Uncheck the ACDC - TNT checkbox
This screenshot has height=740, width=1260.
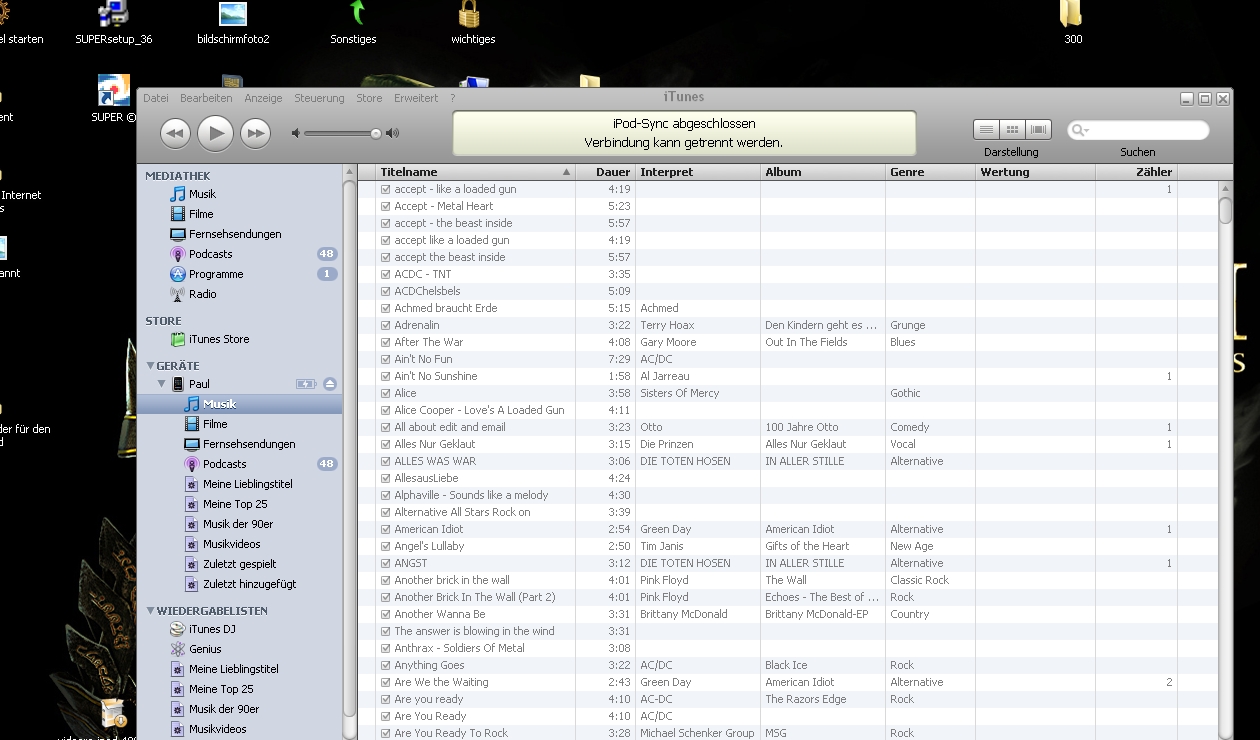385,274
